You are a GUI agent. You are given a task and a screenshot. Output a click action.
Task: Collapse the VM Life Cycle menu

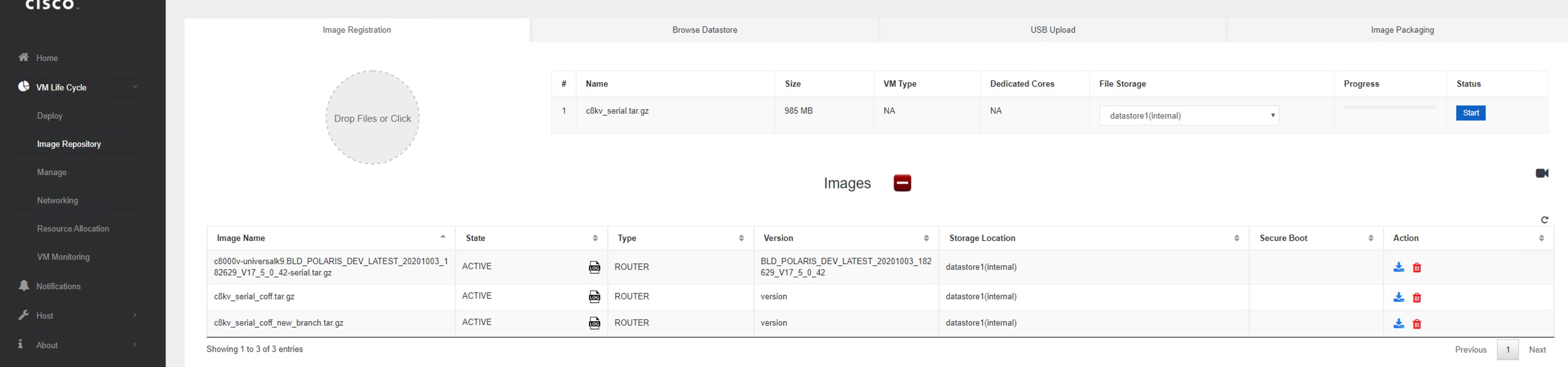click(77, 87)
